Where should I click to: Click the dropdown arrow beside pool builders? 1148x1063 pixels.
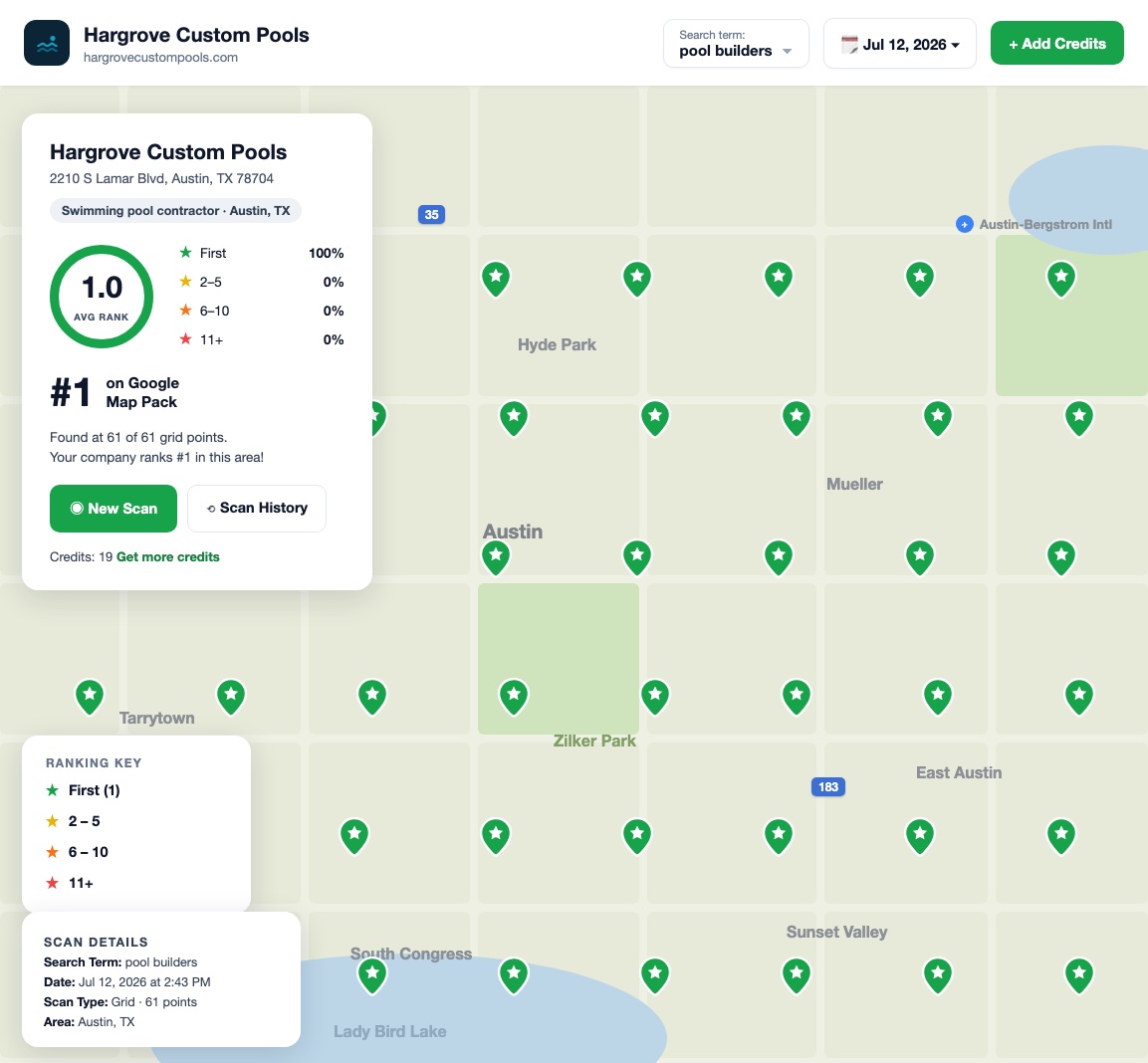[x=787, y=51]
